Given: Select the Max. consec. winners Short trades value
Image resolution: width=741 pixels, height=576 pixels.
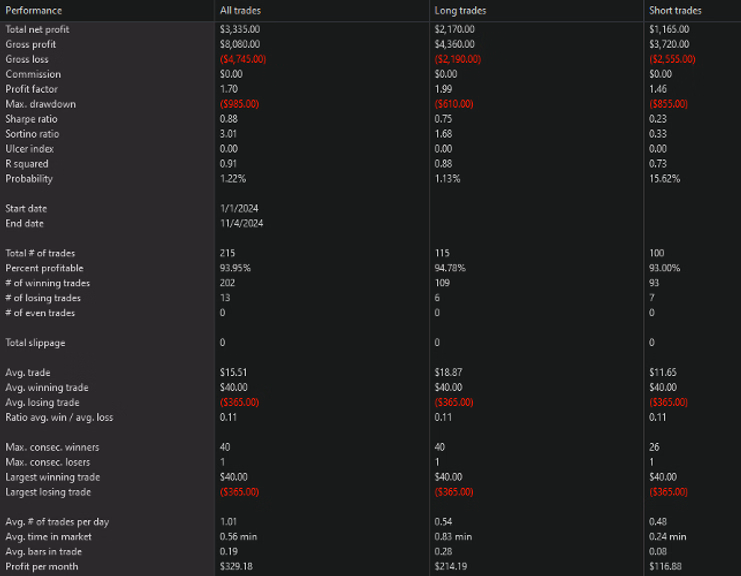Looking at the screenshot, I should click(655, 447).
